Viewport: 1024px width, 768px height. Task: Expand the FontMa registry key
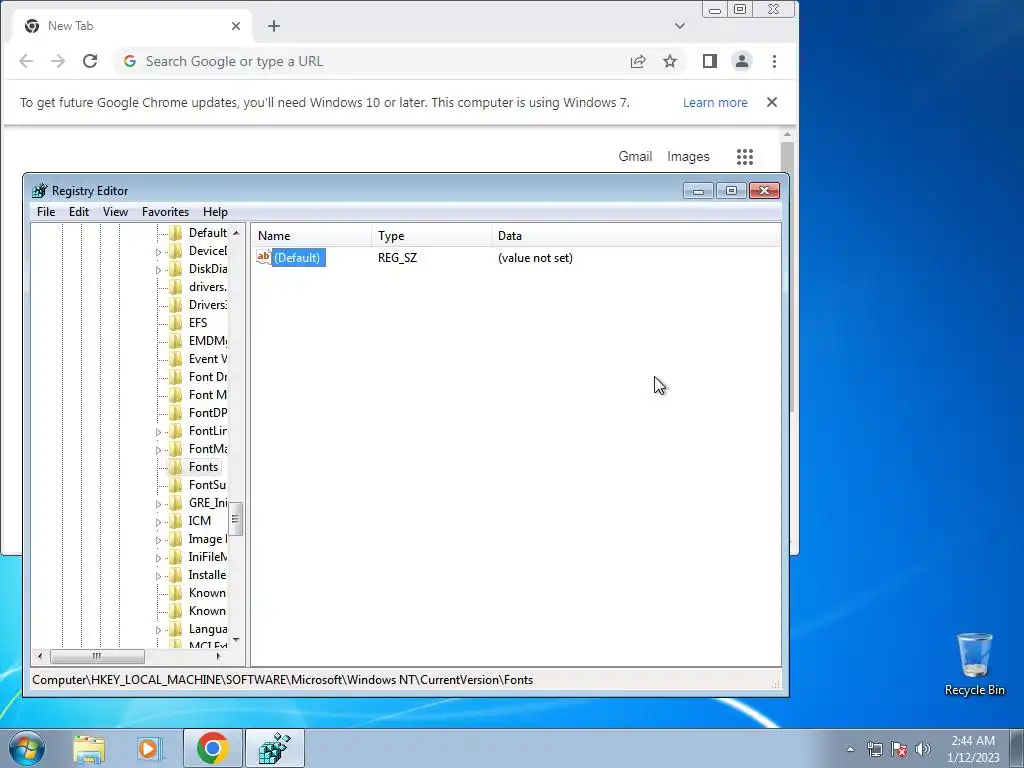coord(158,450)
